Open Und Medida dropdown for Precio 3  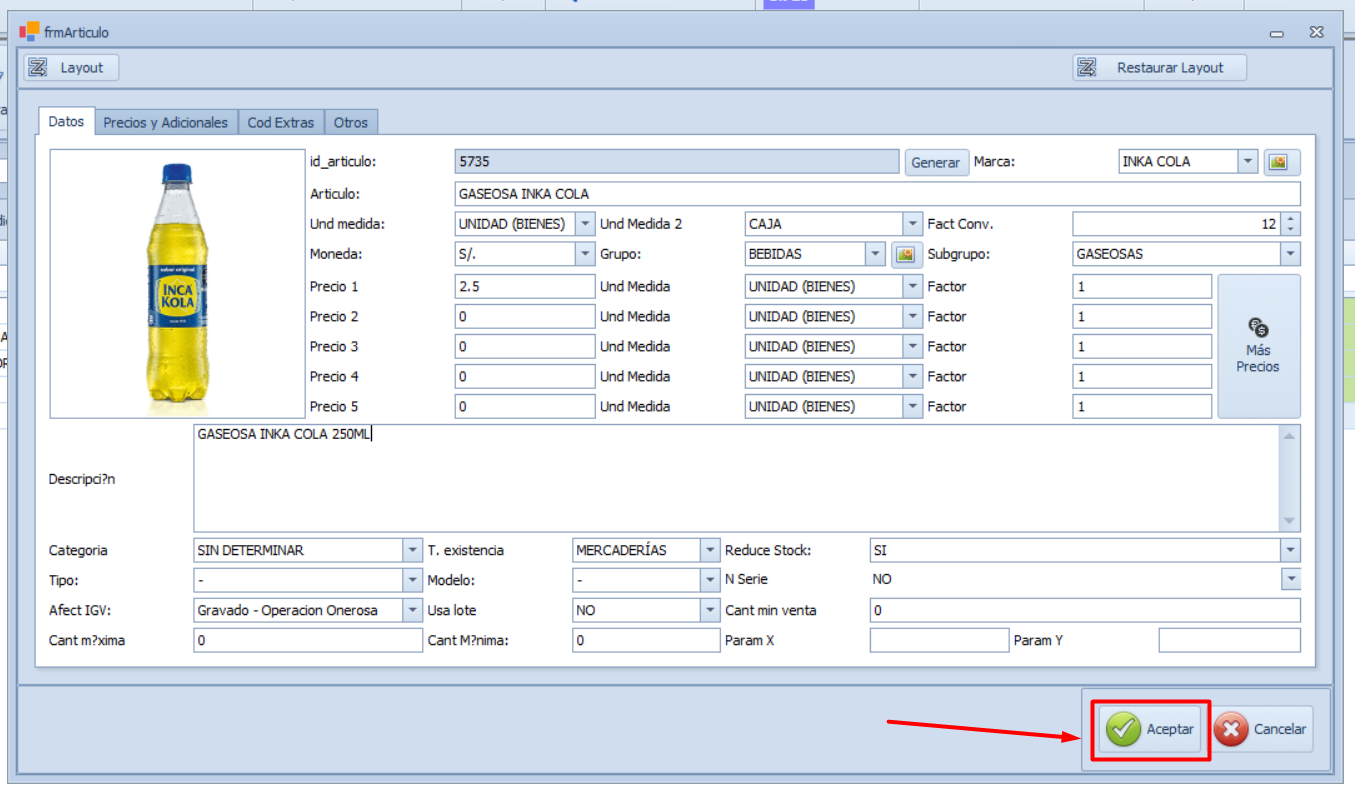(912, 347)
